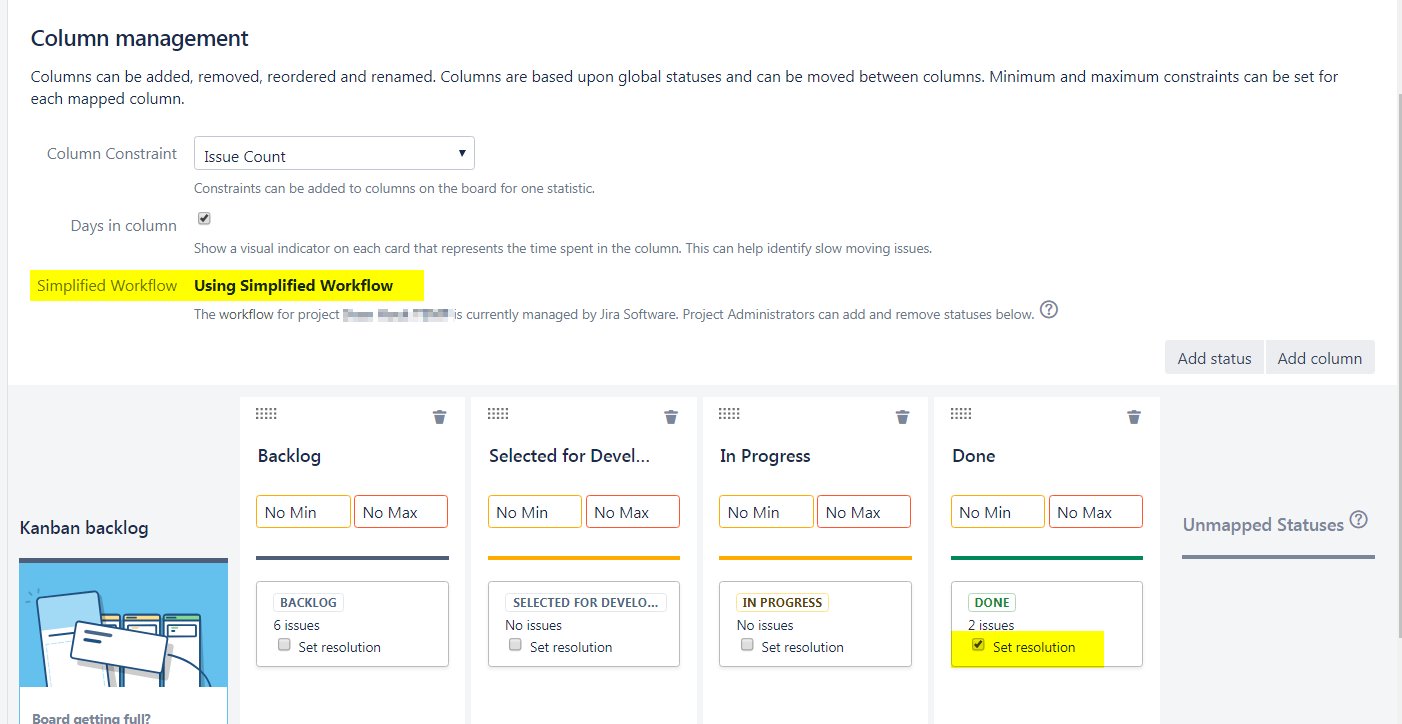Open the Column Constraint Issue Count dropdown
Viewport: 1402px width, 724px height.
pyautogui.click(x=334, y=154)
